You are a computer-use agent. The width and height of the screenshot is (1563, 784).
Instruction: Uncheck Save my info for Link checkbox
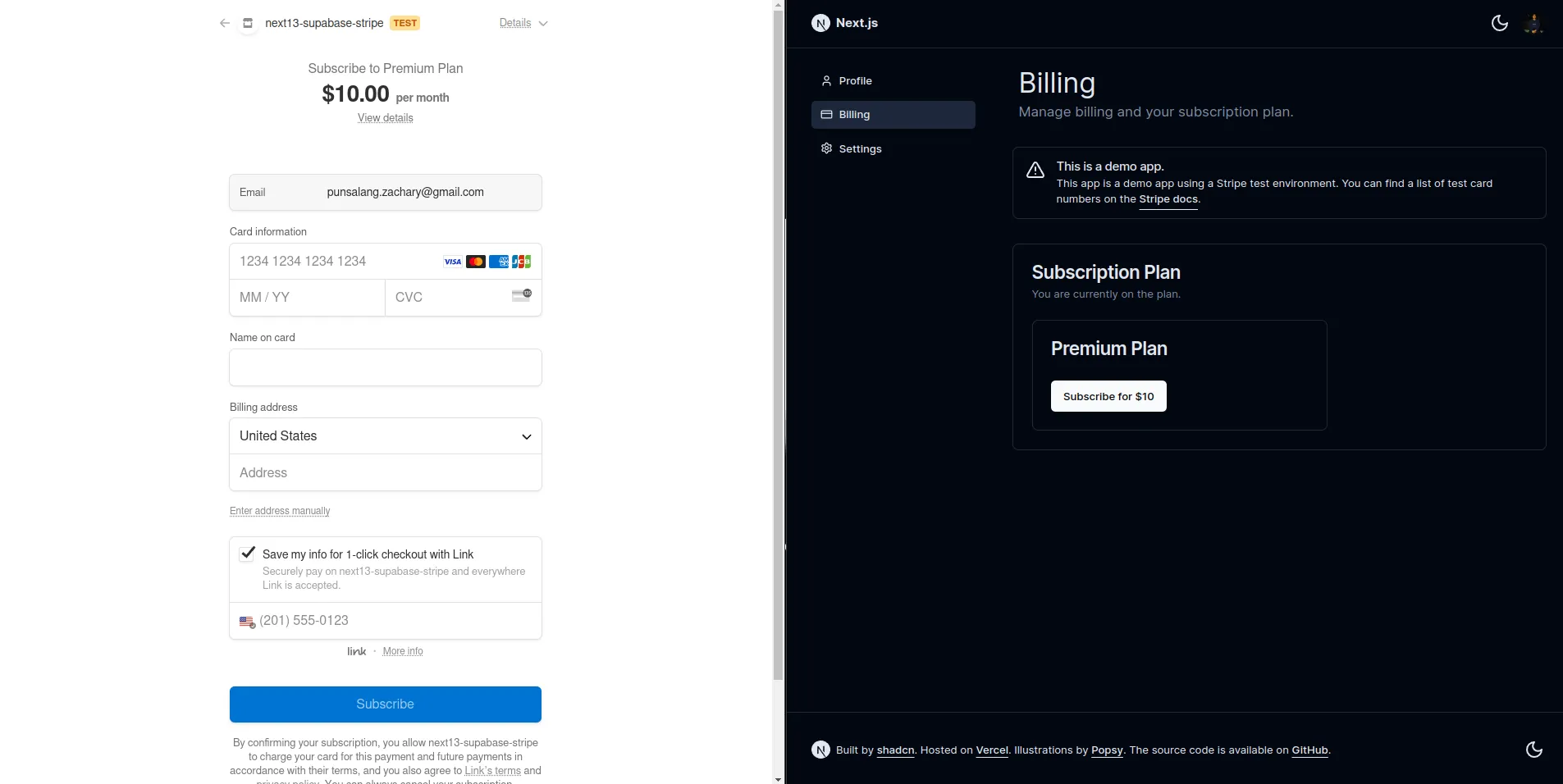click(x=247, y=554)
